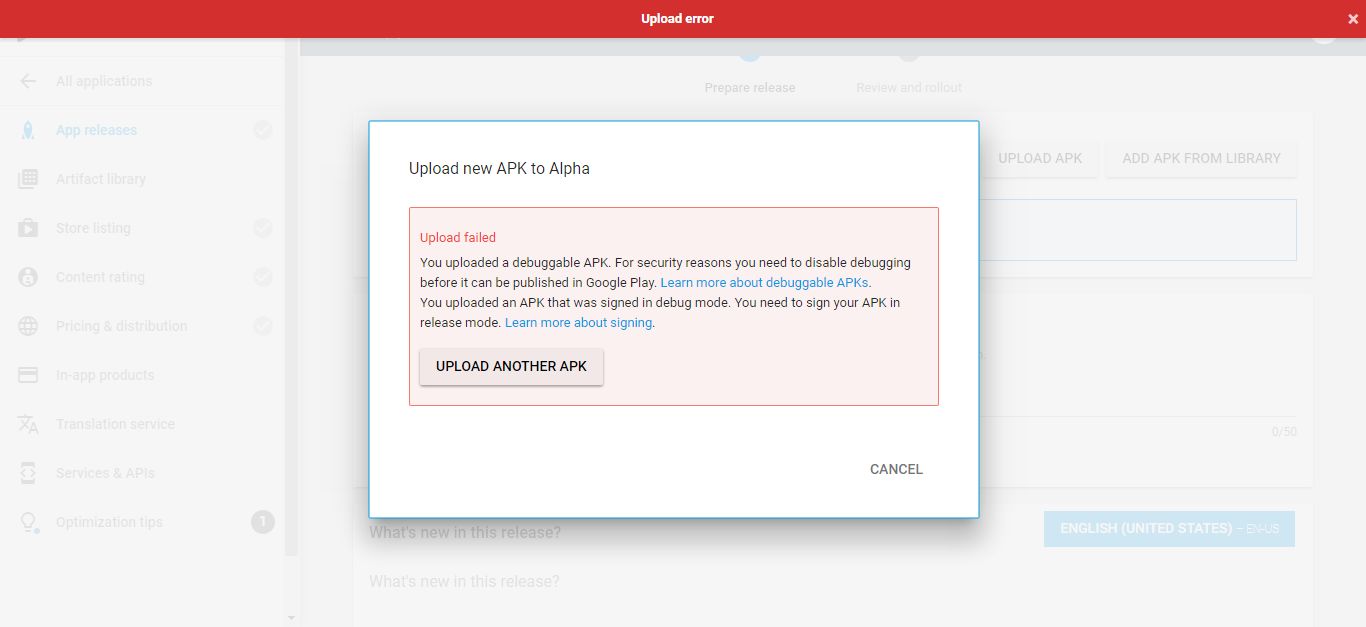Click the Upload failed heading text
The image size is (1366, 627).
tap(458, 238)
